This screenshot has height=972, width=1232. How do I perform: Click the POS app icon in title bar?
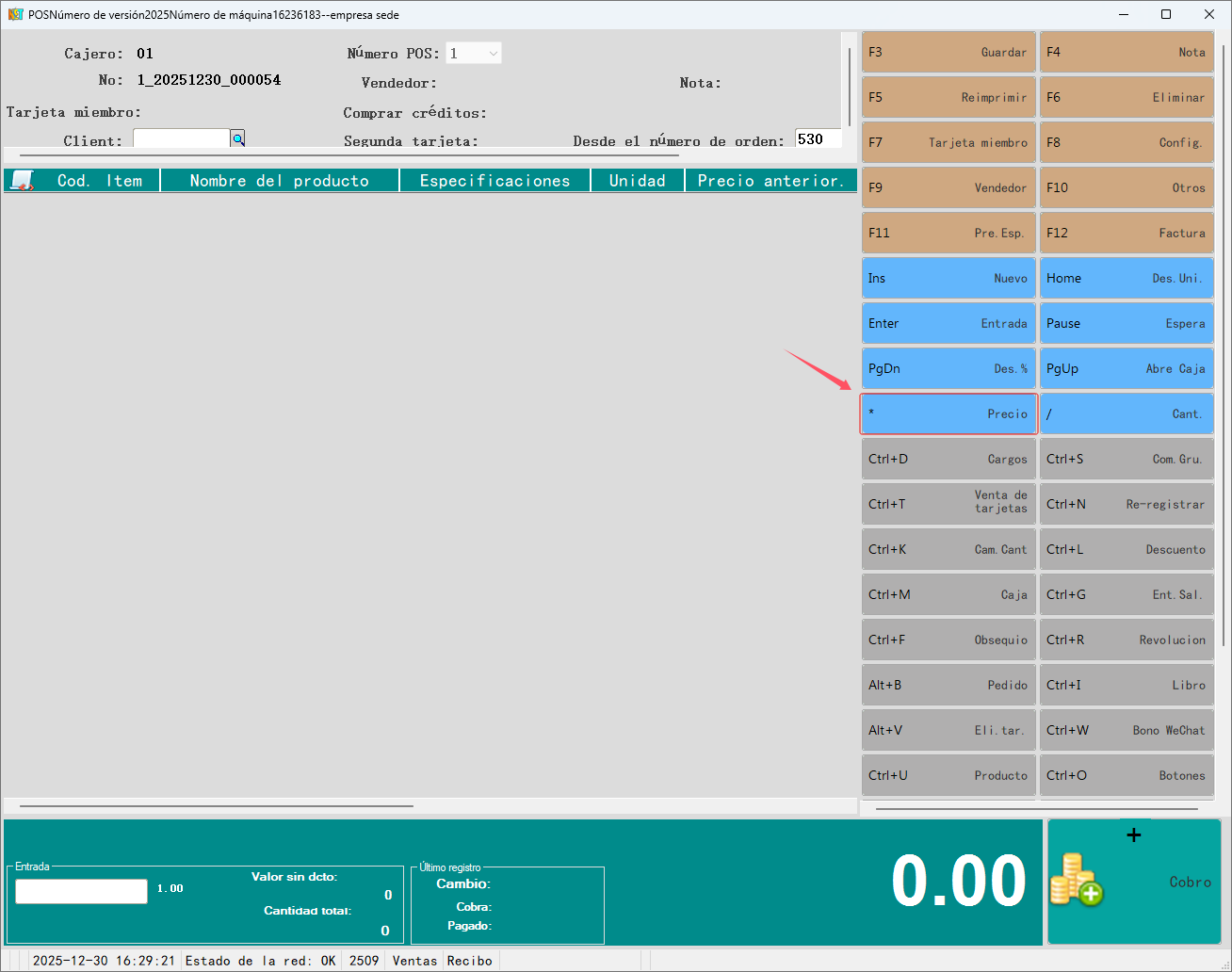[x=15, y=14]
